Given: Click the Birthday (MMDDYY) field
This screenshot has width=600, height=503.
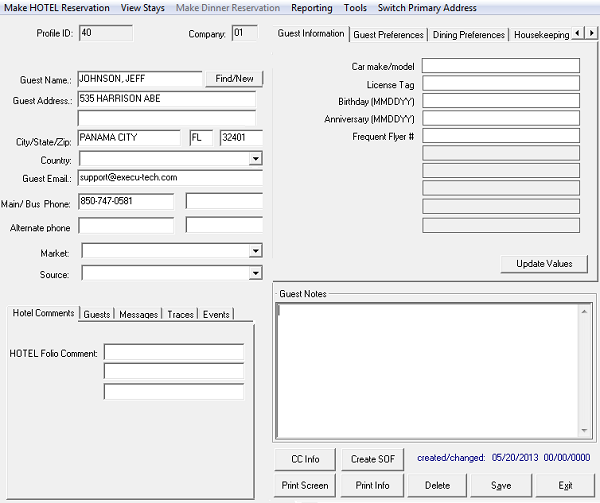Looking at the screenshot, I should [x=501, y=101].
